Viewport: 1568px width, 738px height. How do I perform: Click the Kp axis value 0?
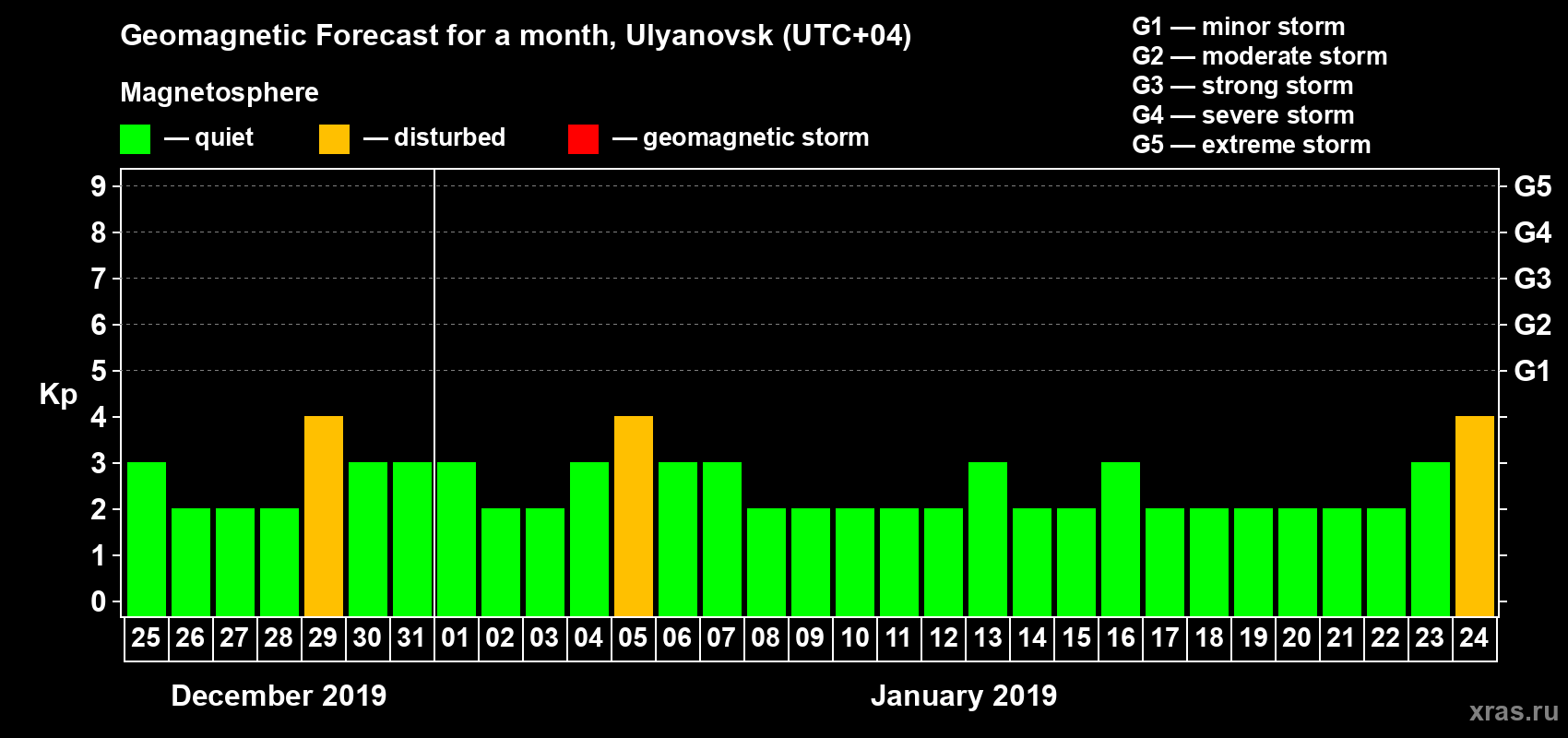coord(99,601)
